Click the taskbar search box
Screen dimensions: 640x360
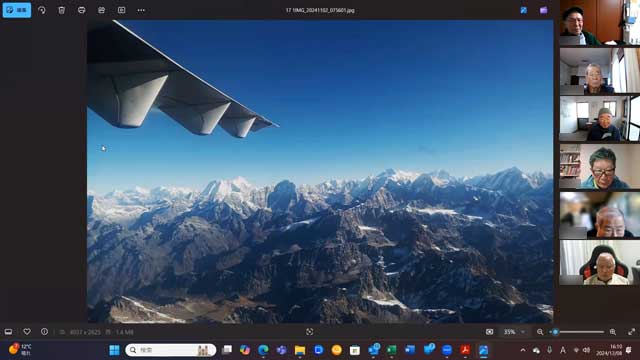[171, 350]
